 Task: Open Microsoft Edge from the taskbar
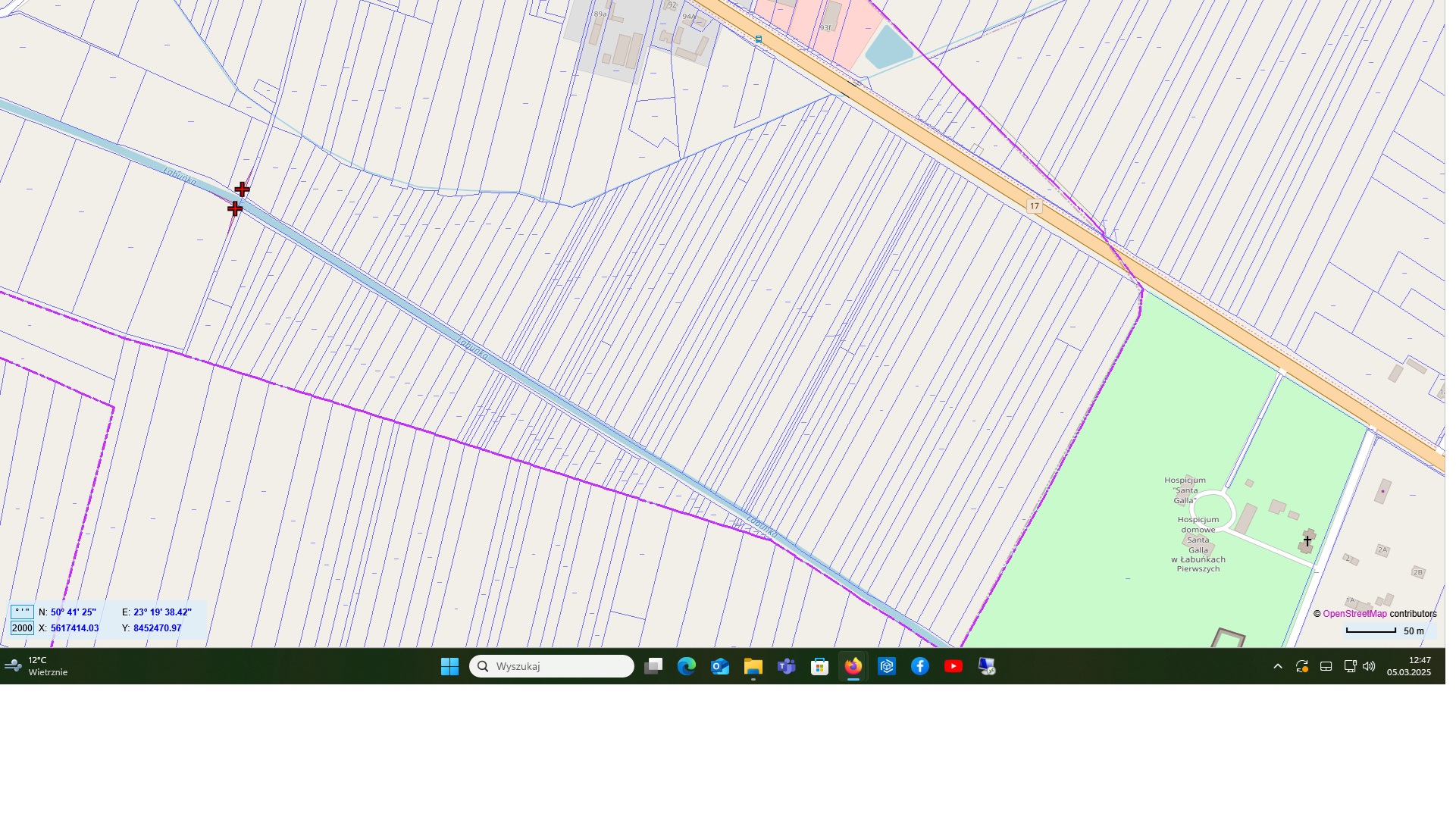687,666
